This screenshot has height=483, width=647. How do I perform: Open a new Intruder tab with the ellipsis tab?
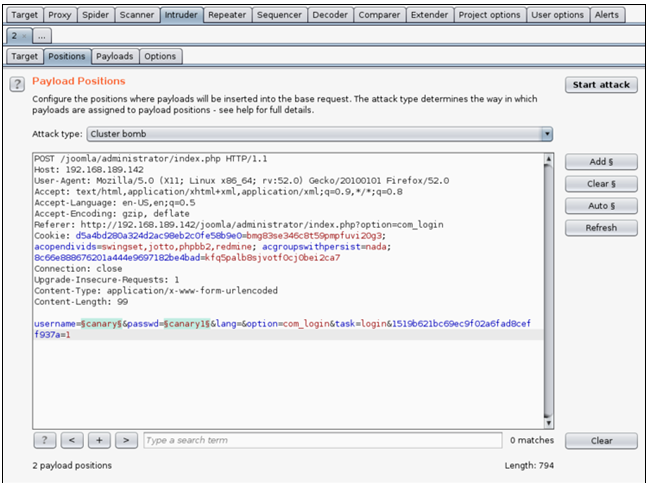[x=42, y=36]
